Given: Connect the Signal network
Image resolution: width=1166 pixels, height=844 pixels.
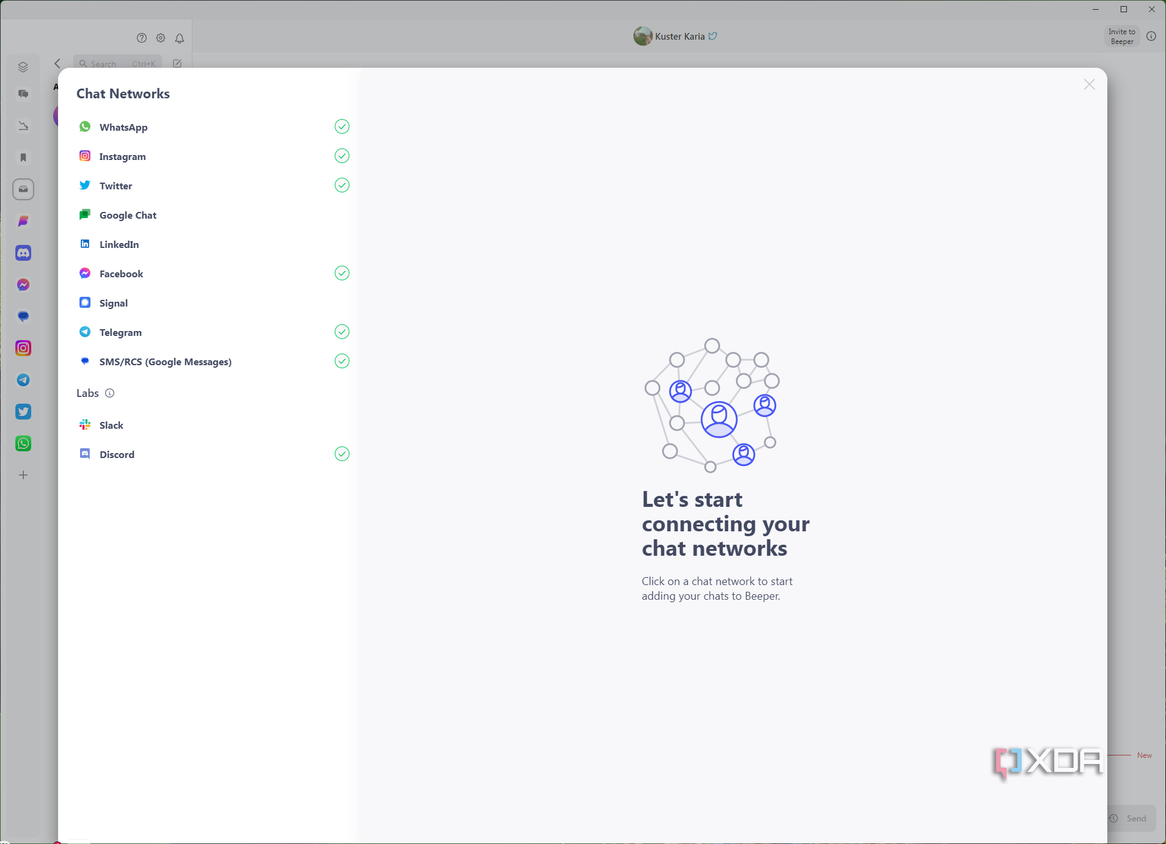Looking at the screenshot, I should [213, 303].
